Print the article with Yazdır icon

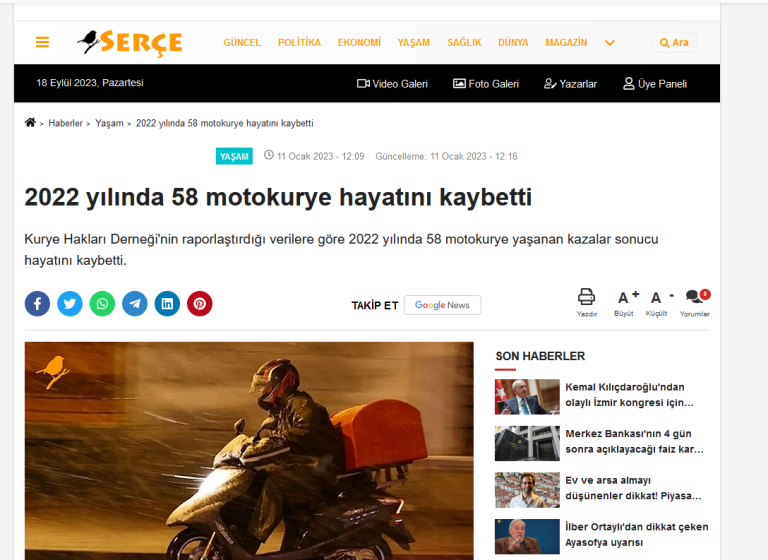click(586, 302)
